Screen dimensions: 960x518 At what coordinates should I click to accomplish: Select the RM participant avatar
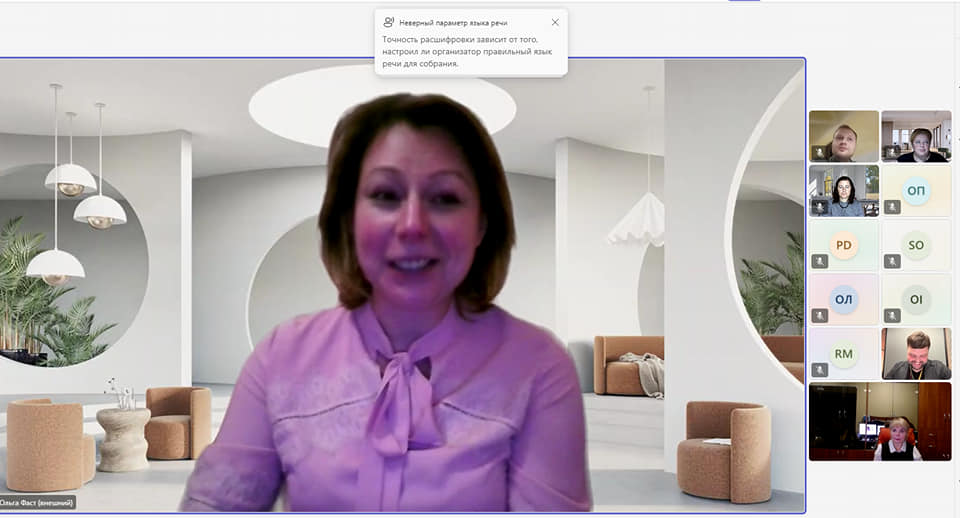point(844,353)
